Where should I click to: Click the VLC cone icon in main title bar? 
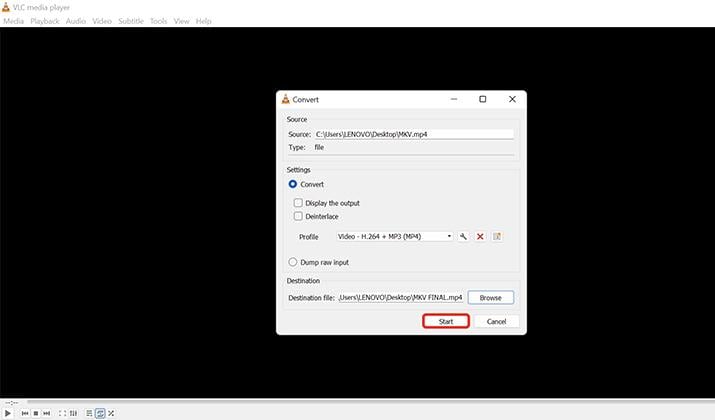point(5,7)
